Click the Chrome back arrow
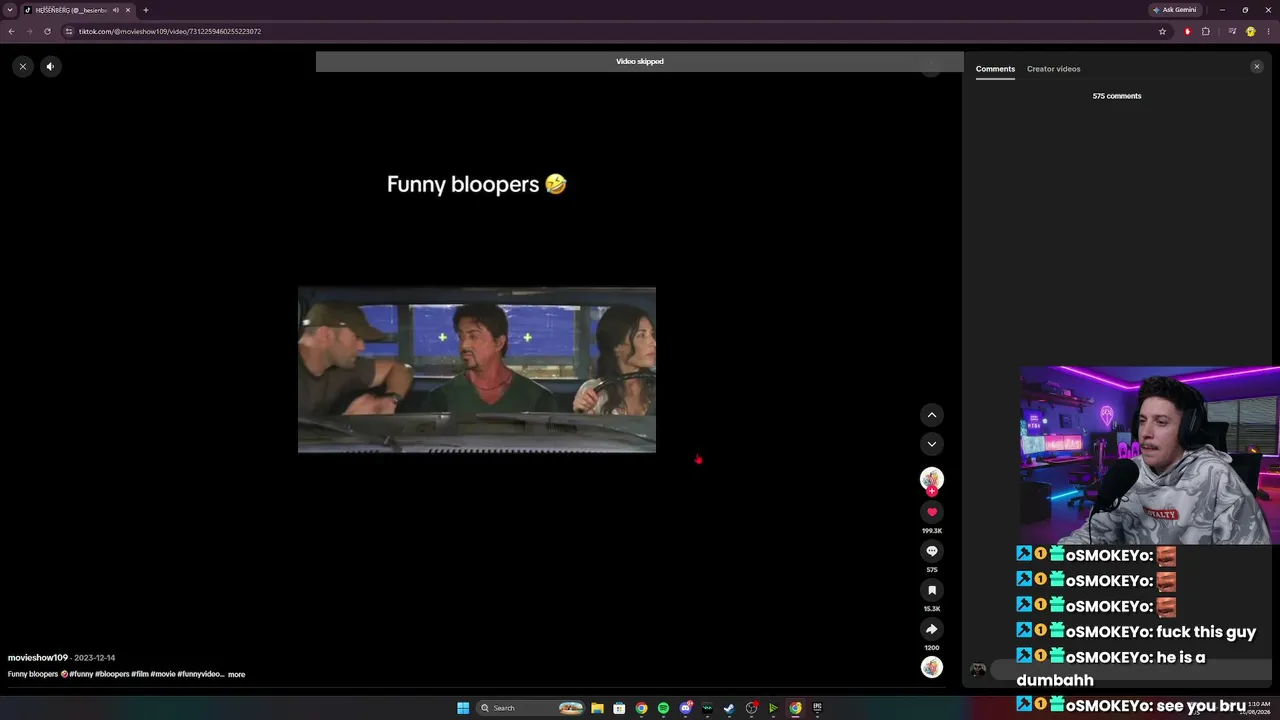This screenshot has width=1280, height=720. (x=11, y=31)
